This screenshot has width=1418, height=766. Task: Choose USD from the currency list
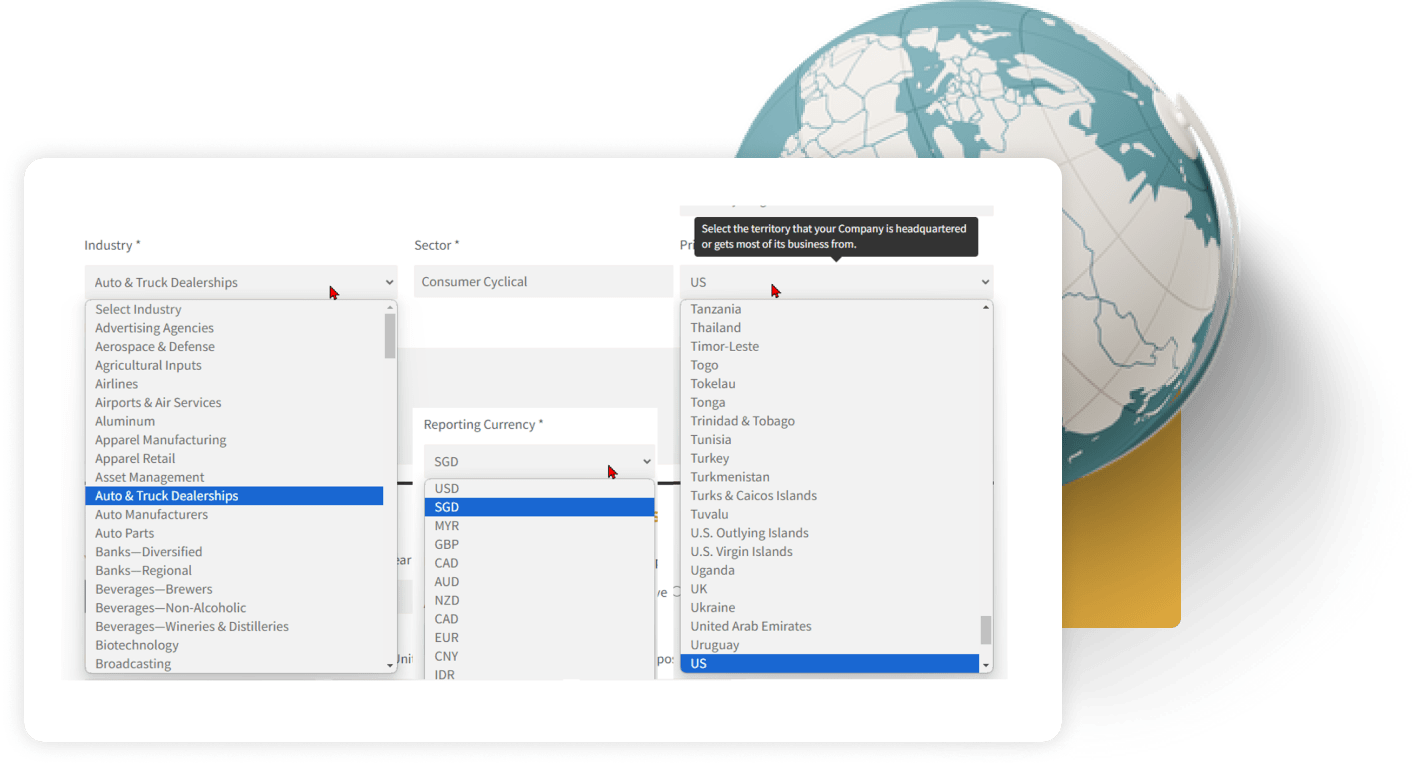[447, 489]
